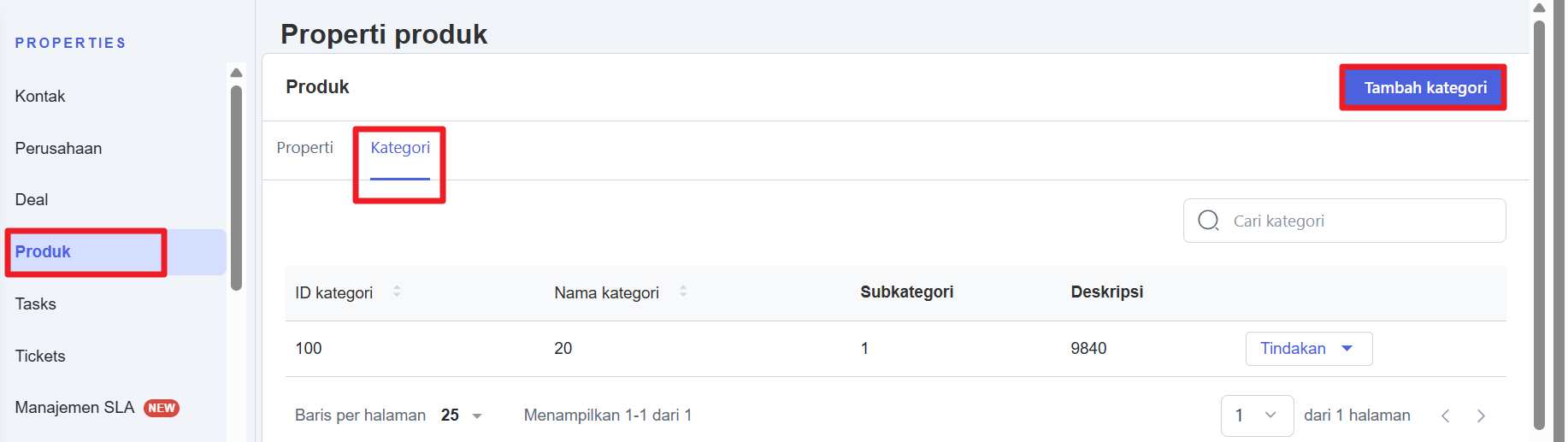Open page number selector dropdown
The height and width of the screenshot is (442, 1568).
coord(1256,415)
